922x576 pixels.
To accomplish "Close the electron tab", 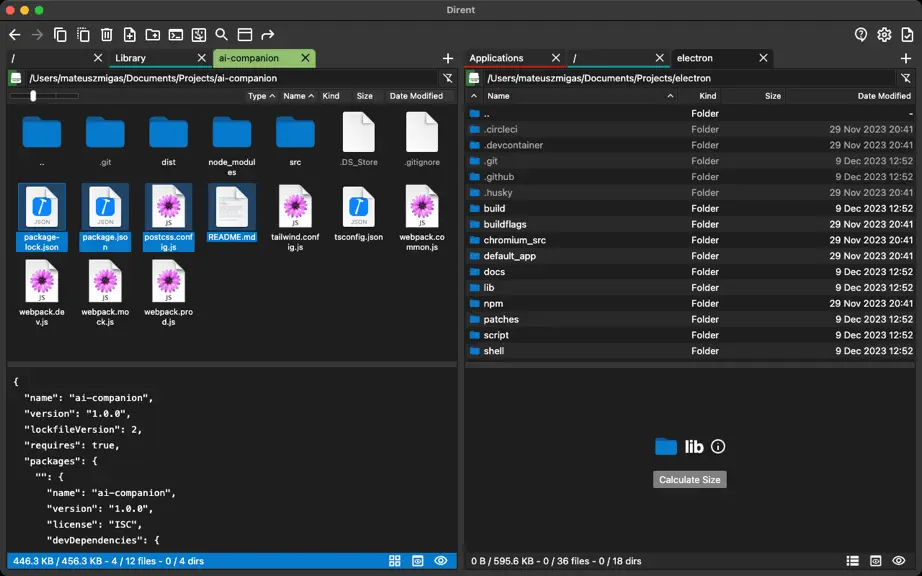I will (x=763, y=58).
